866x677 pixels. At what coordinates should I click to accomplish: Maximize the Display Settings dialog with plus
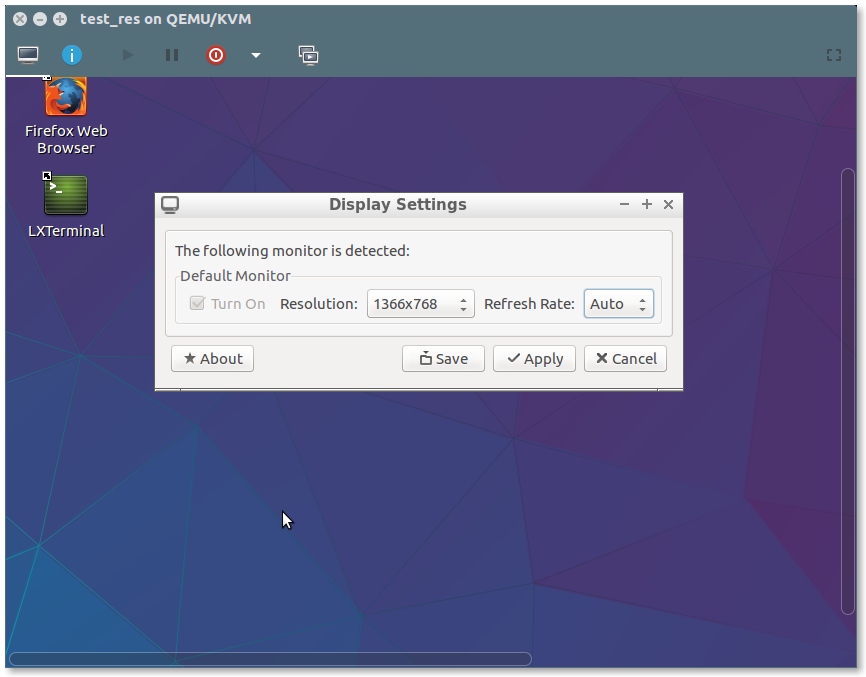pyautogui.click(x=647, y=204)
